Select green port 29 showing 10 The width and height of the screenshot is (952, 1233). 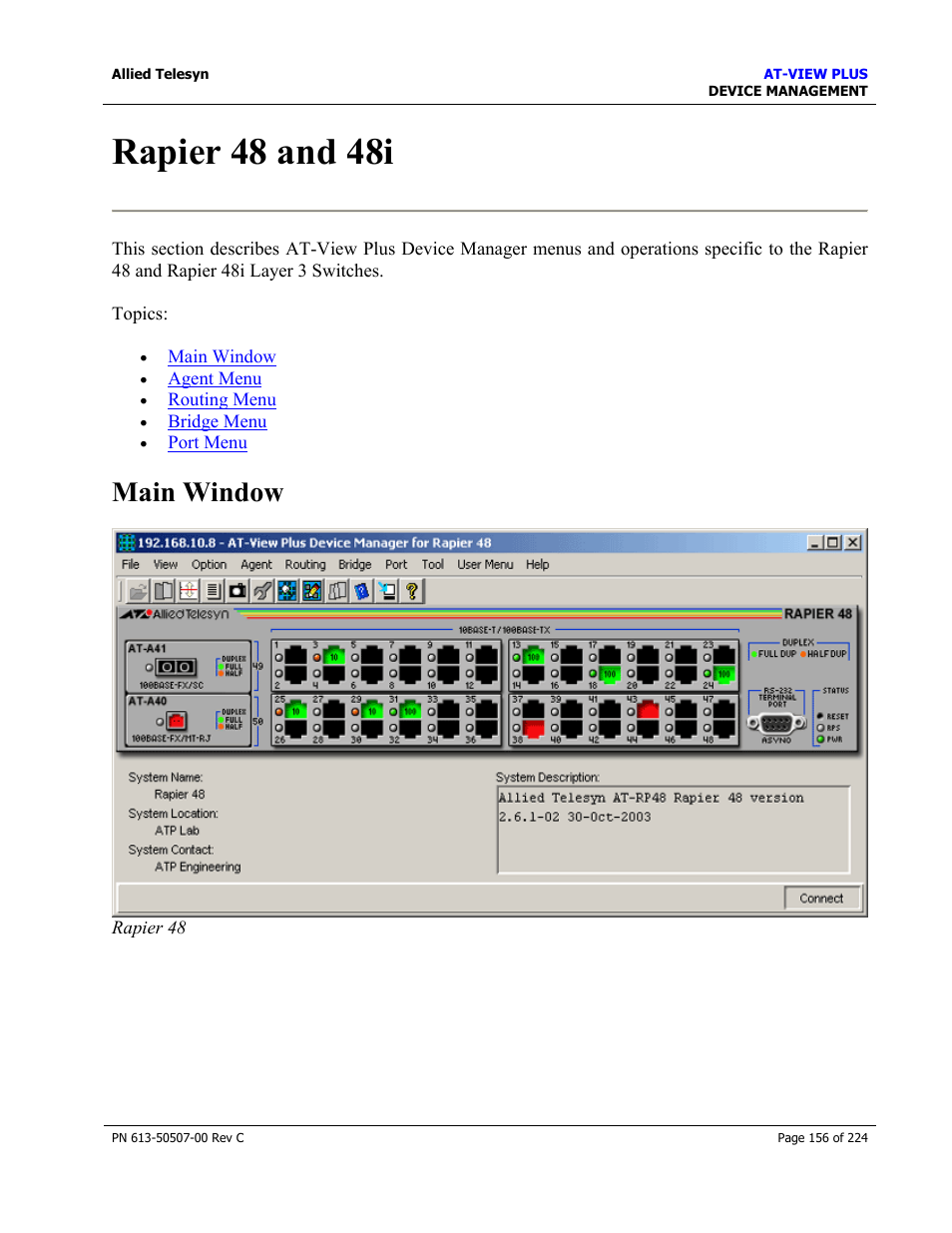point(372,711)
